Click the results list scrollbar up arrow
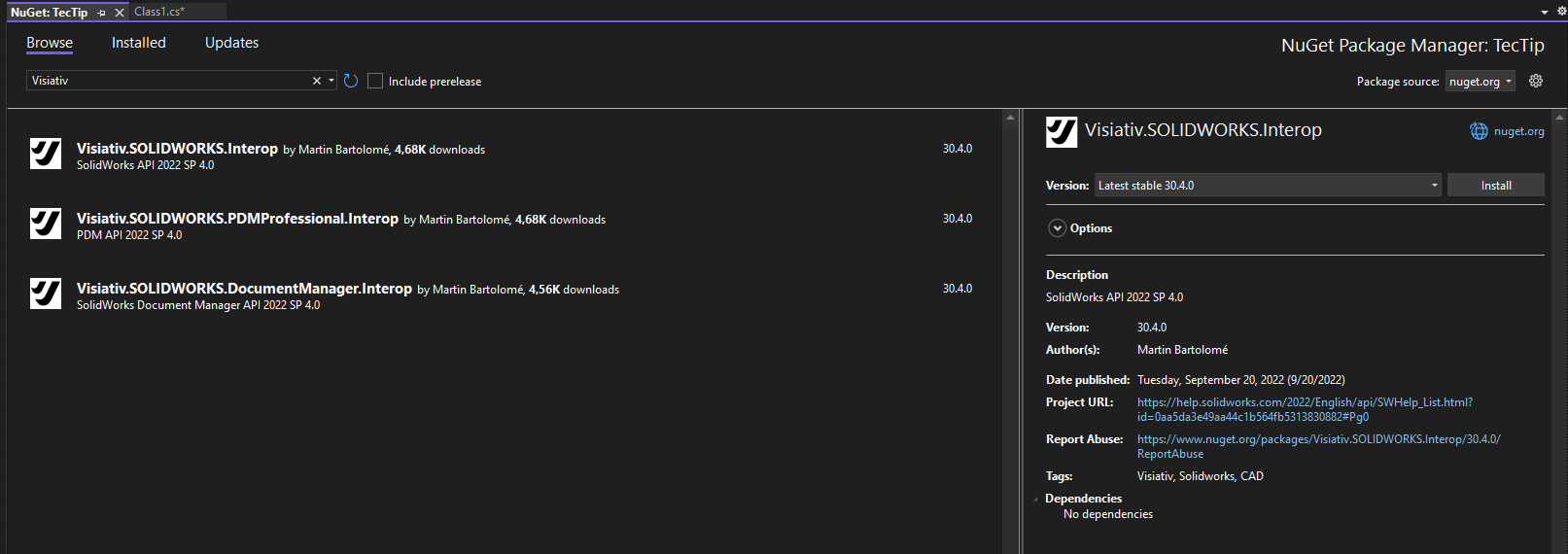Image resolution: width=1568 pixels, height=554 pixels. pyautogui.click(x=1010, y=117)
